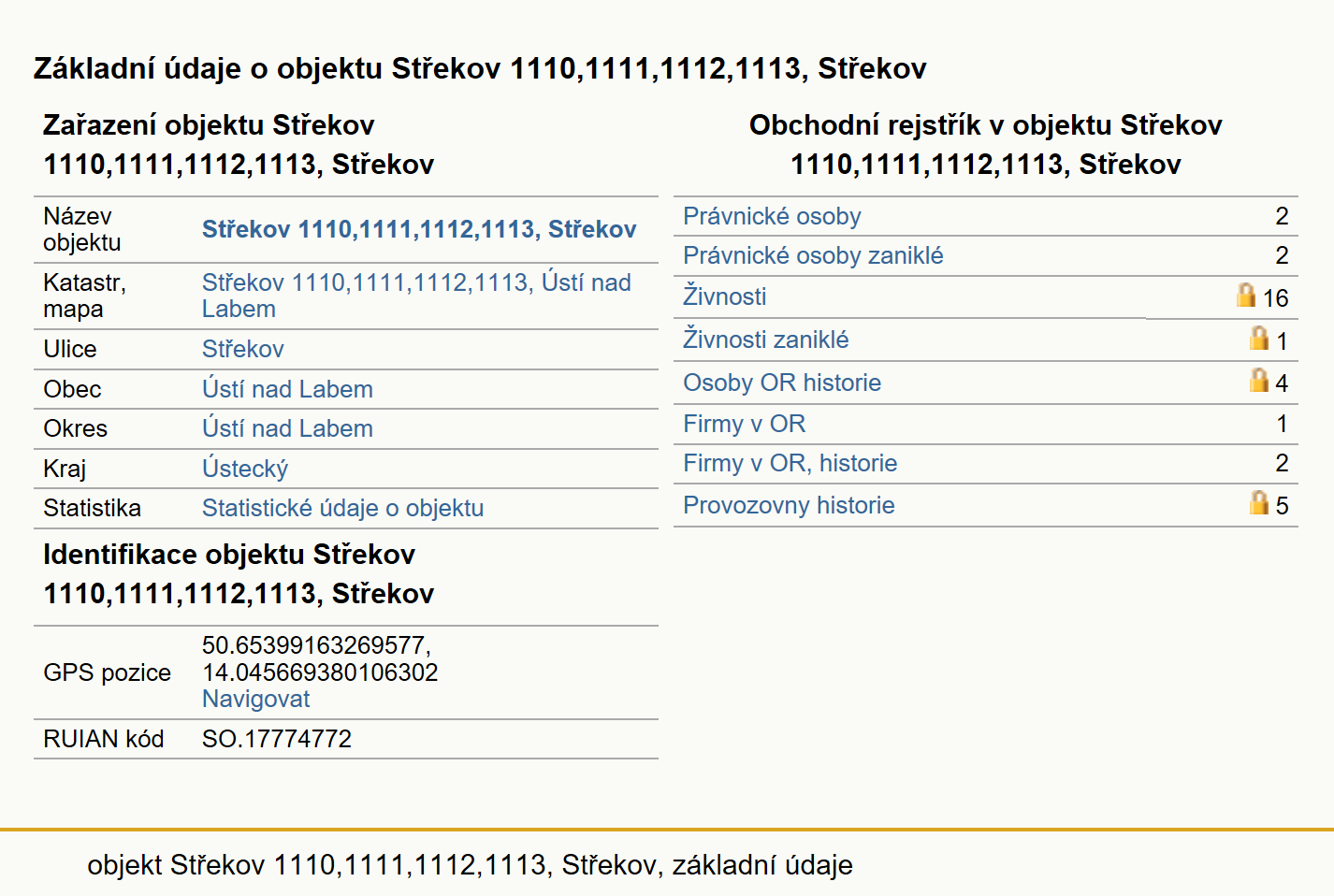Open Ústí nad Labem link in Obec row

coord(287,389)
